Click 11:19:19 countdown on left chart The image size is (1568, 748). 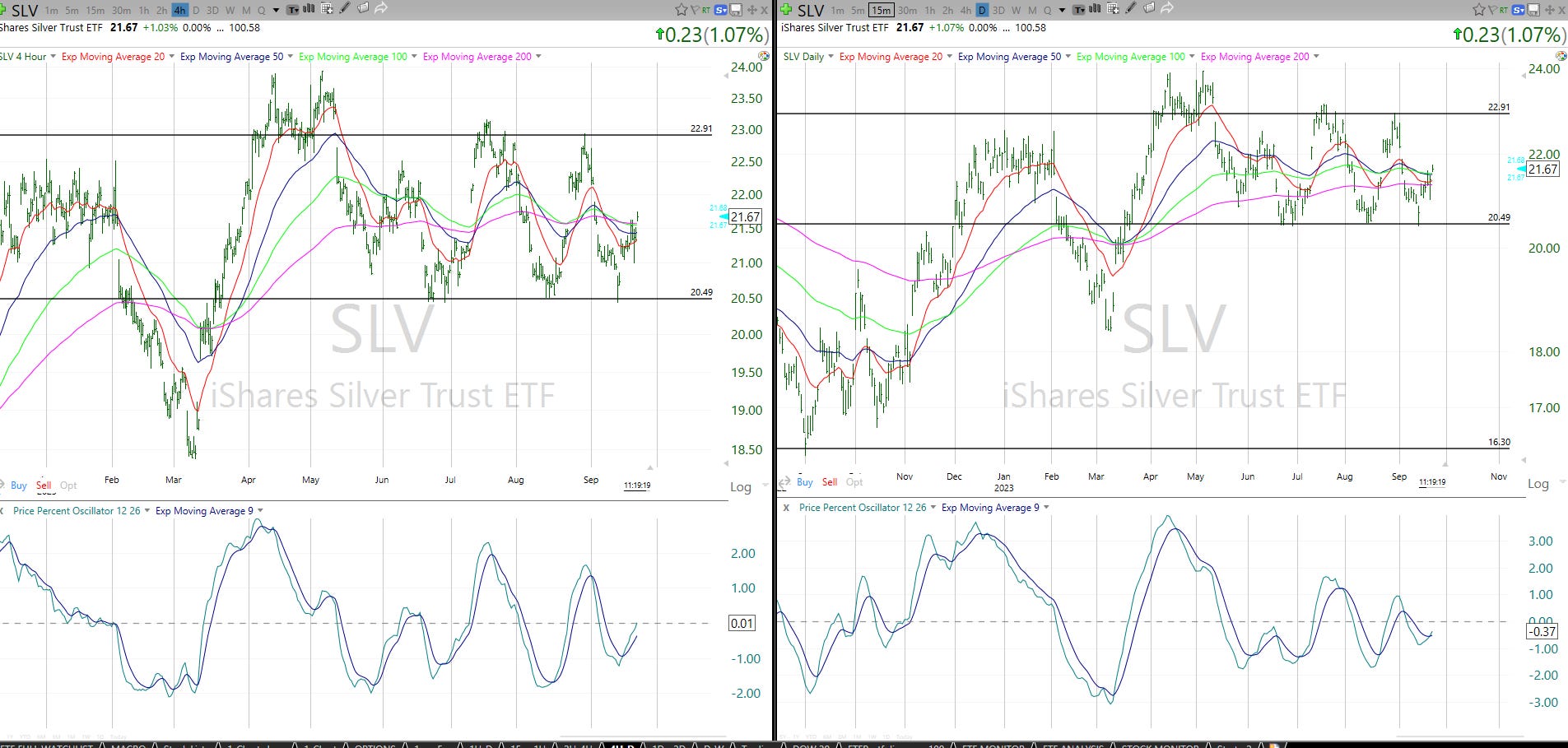tap(637, 486)
